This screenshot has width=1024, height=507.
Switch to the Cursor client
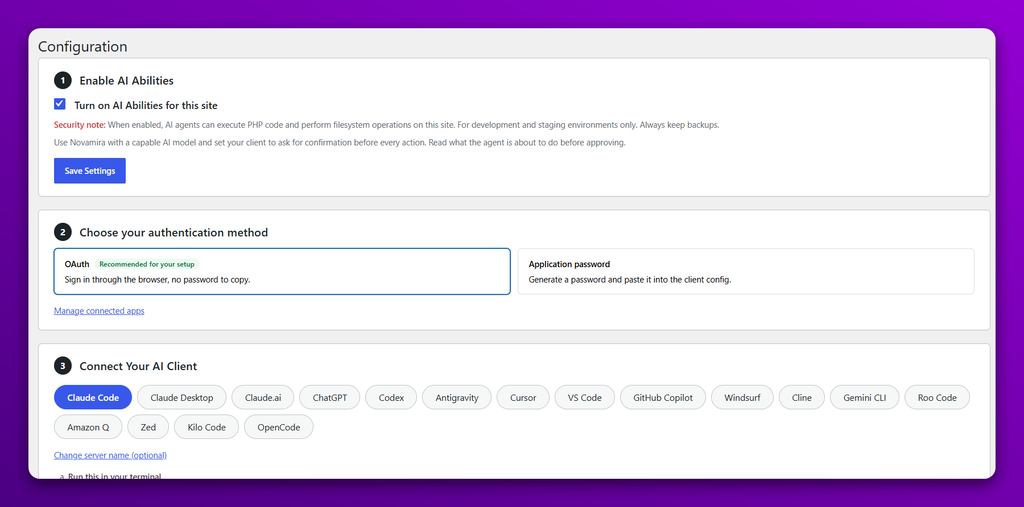523,397
